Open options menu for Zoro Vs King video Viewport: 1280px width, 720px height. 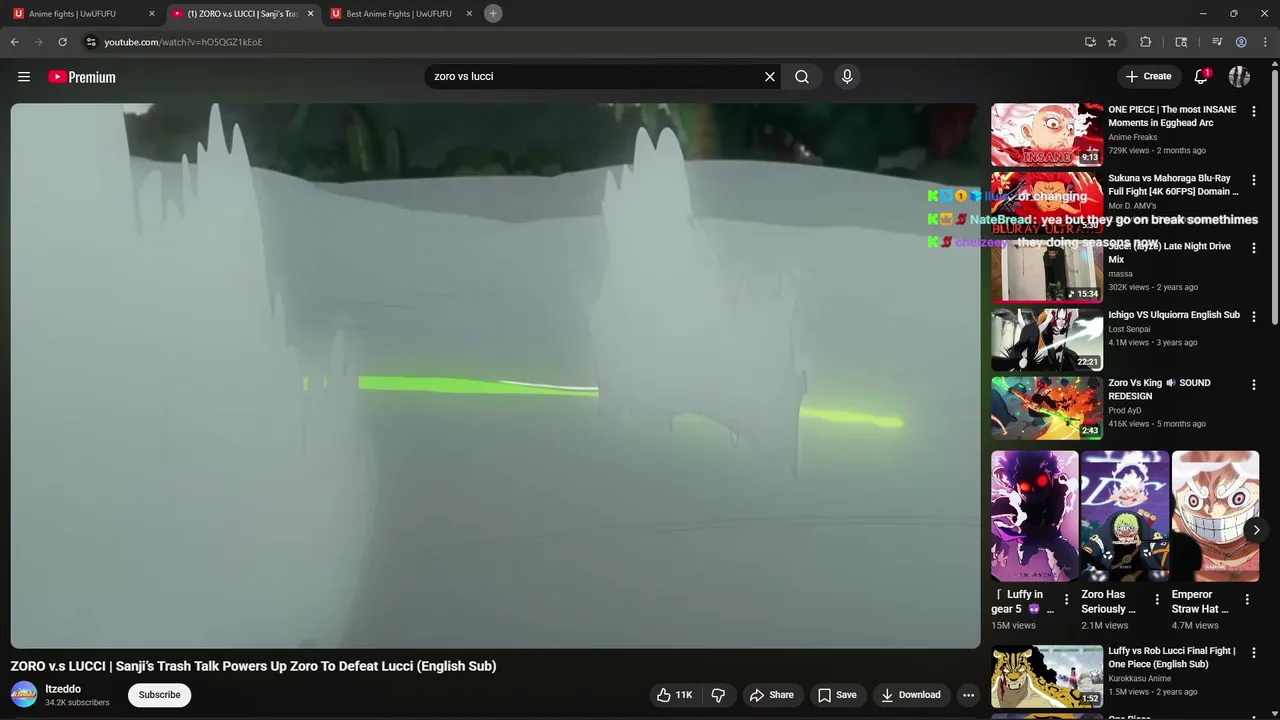pos(1254,385)
